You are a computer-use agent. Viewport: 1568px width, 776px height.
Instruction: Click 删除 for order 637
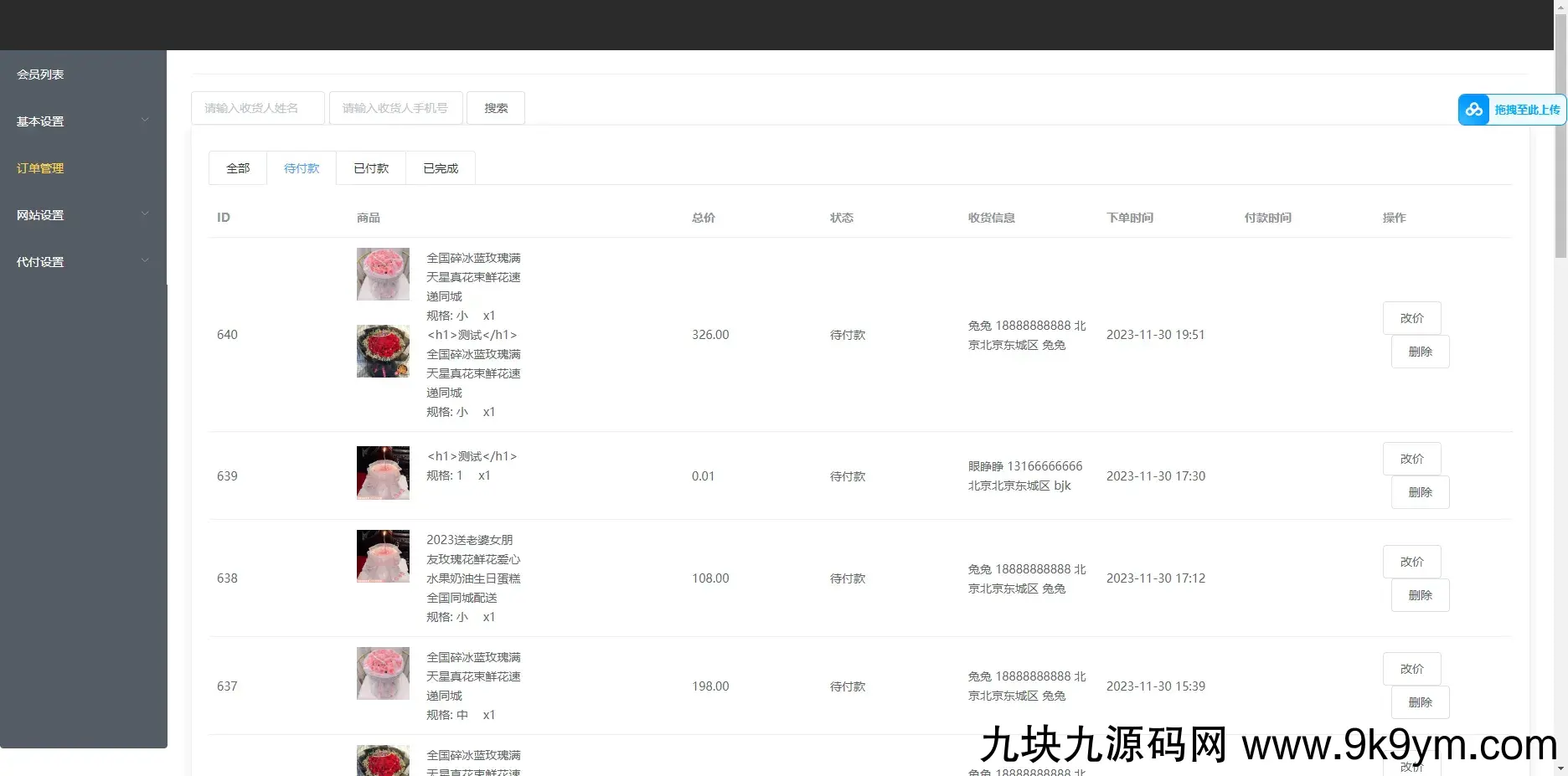tap(1420, 702)
